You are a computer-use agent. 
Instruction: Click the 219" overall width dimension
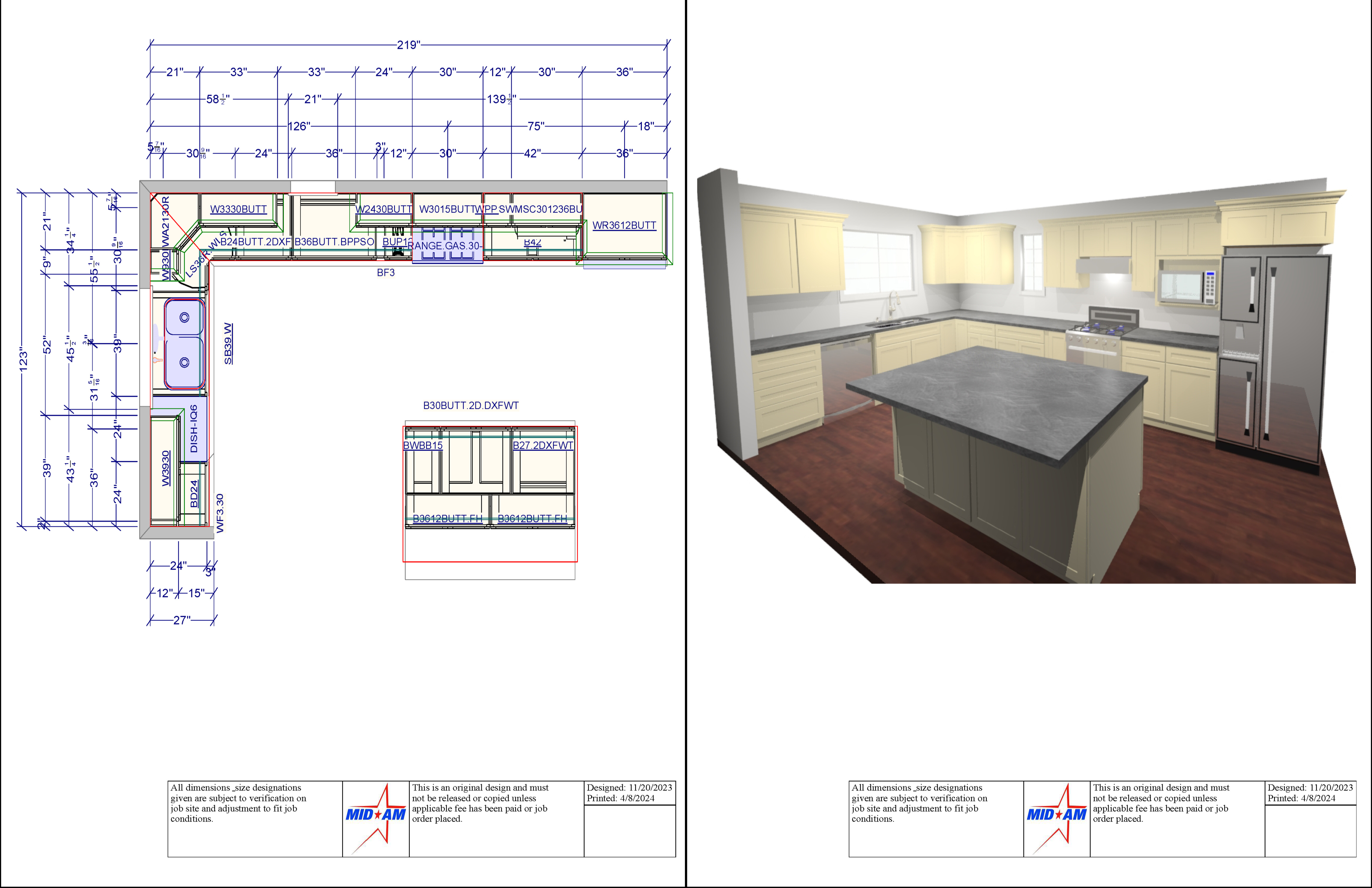click(408, 45)
